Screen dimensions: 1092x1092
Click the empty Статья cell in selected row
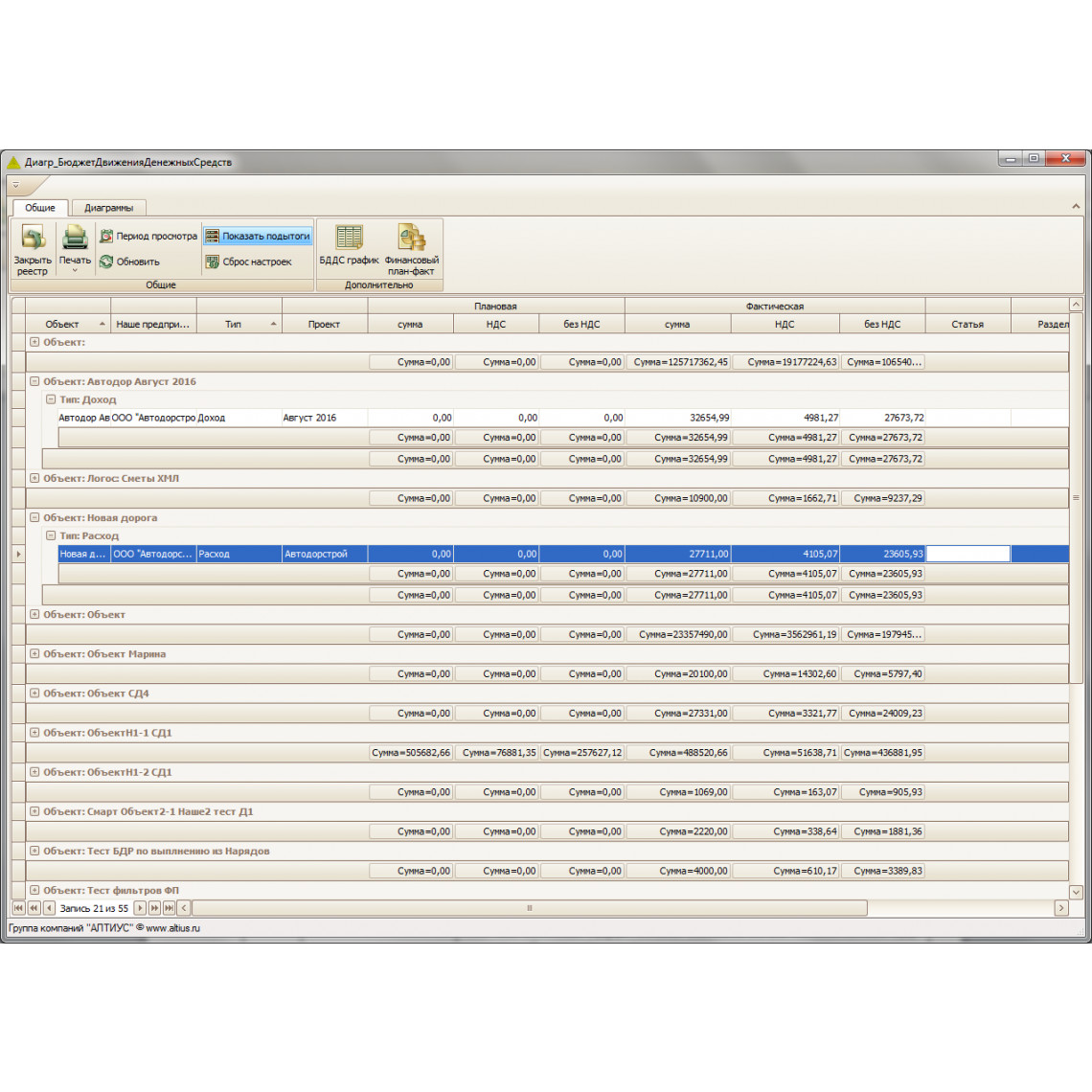click(967, 554)
